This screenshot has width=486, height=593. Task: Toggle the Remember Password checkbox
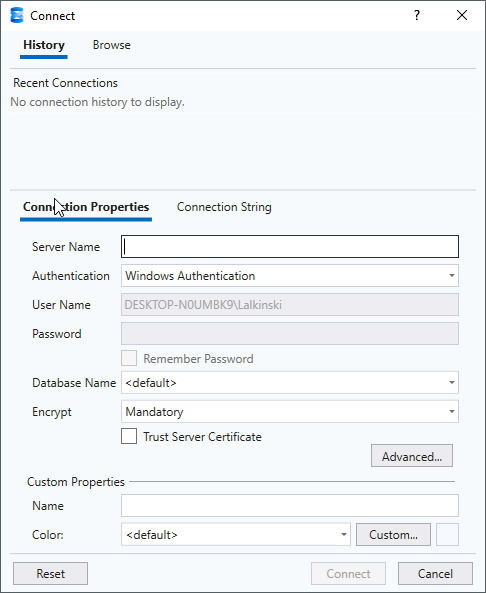point(129,359)
